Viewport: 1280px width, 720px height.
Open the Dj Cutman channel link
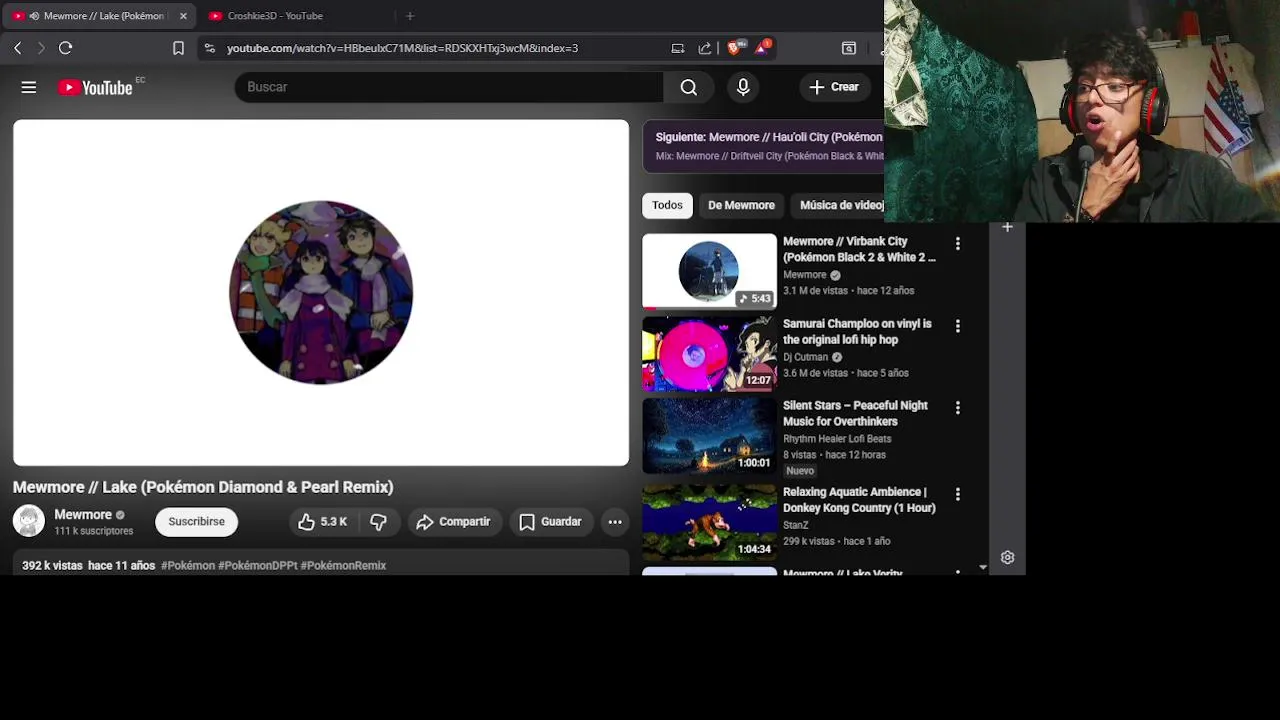[x=805, y=357]
